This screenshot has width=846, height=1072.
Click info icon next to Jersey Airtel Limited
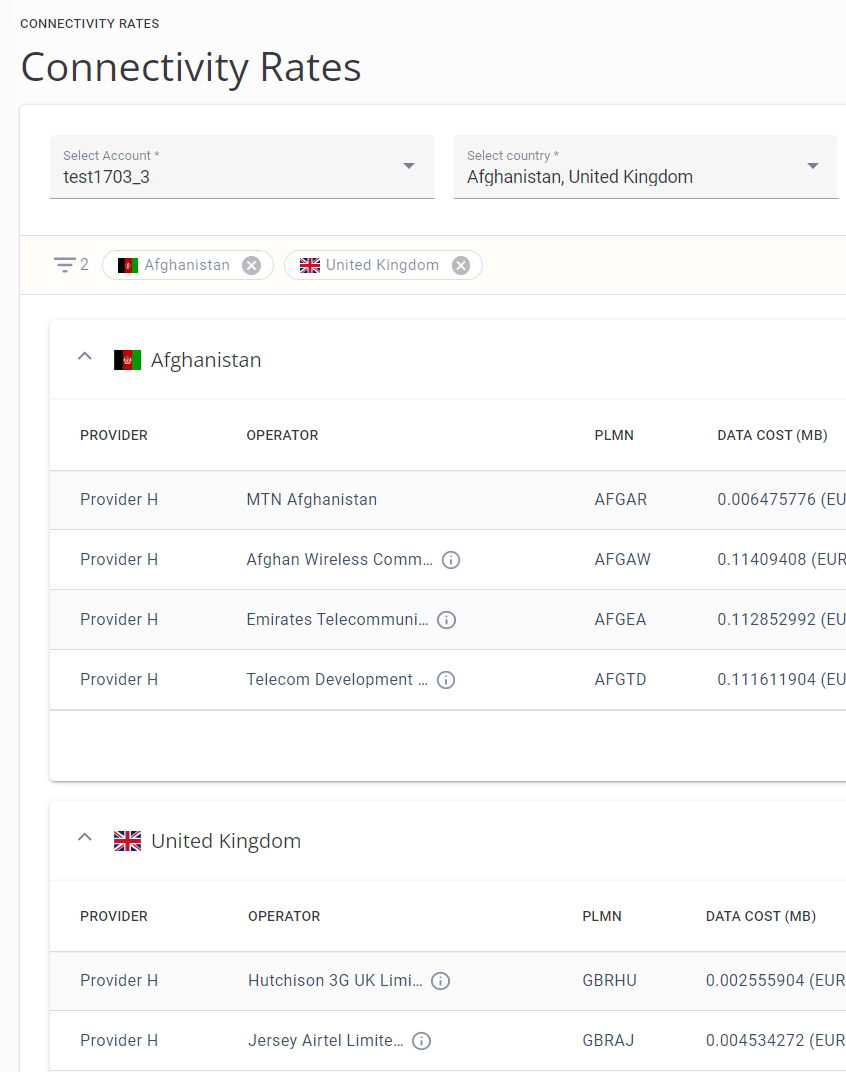(x=422, y=1041)
